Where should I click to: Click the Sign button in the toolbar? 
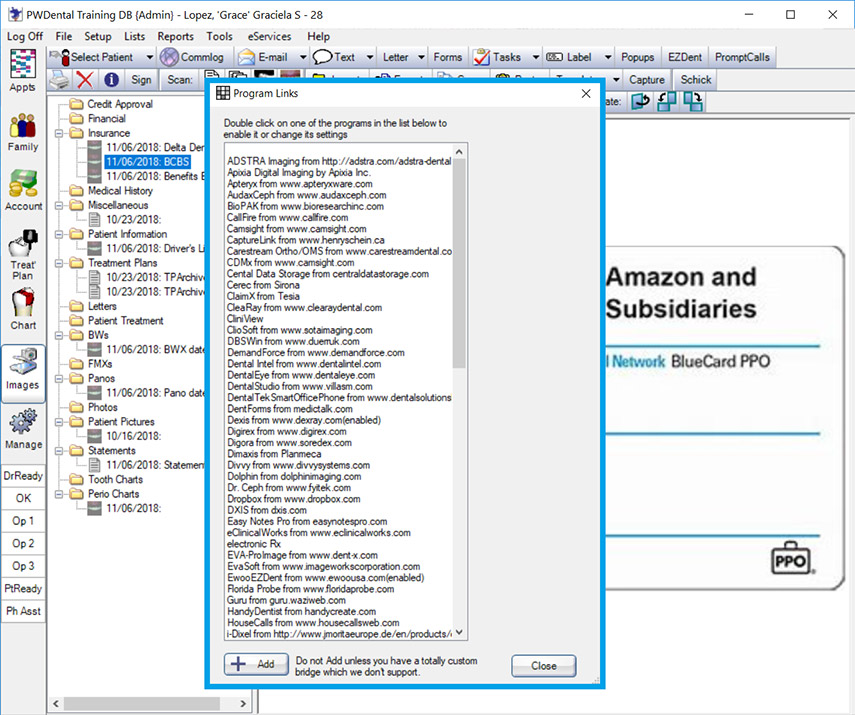click(141, 80)
